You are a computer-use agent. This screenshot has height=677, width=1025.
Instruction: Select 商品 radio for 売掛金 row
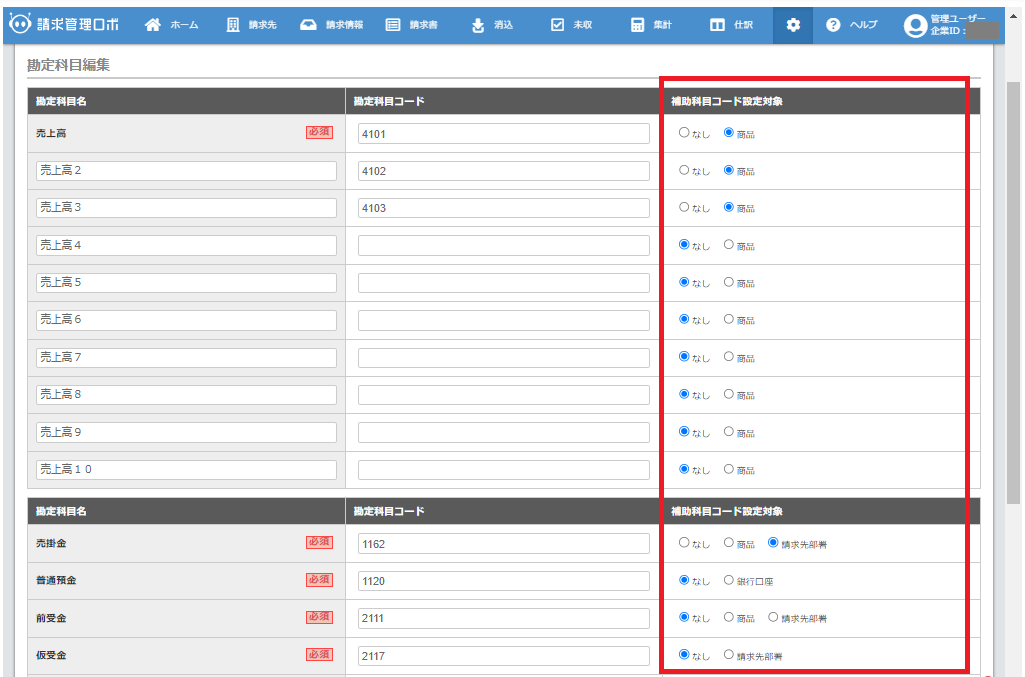pyautogui.click(x=728, y=543)
